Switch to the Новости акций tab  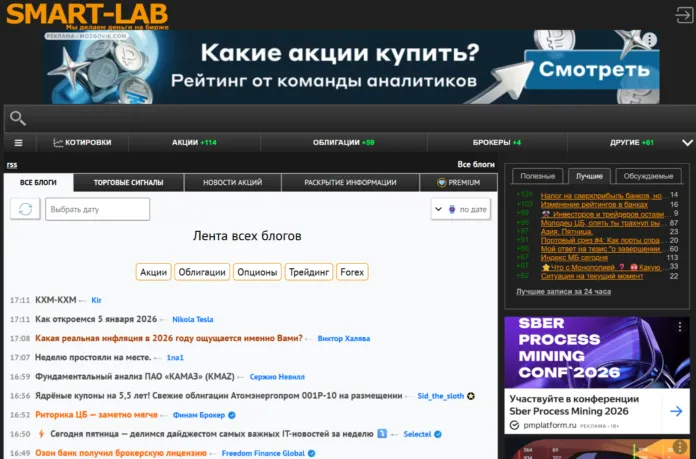click(x=233, y=182)
